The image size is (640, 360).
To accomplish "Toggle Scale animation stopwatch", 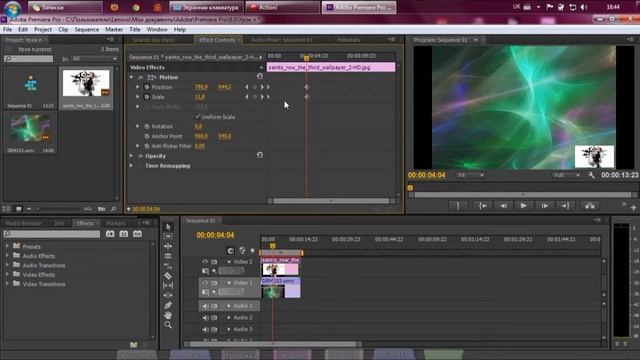I will tap(147, 97).
